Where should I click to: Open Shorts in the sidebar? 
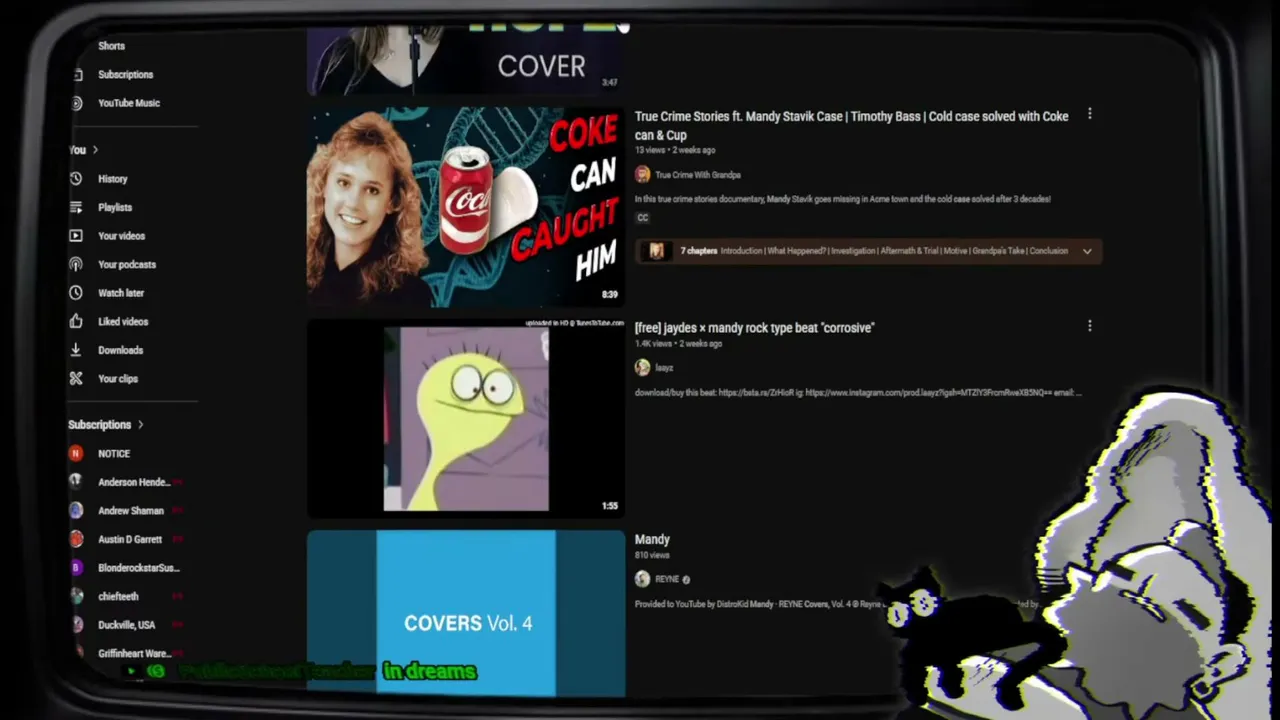click(x=111, y=46)
